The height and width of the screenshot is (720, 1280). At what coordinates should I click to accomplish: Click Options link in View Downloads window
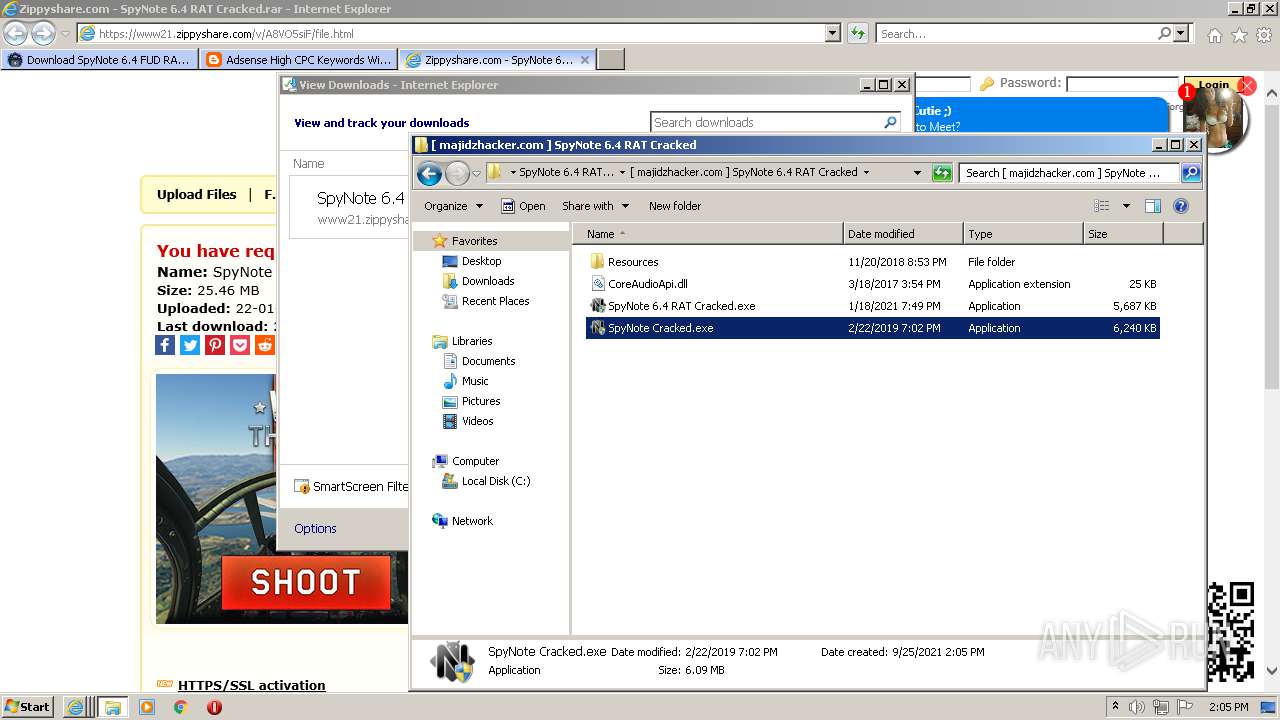pyautogui.click(x=315, y=528)
